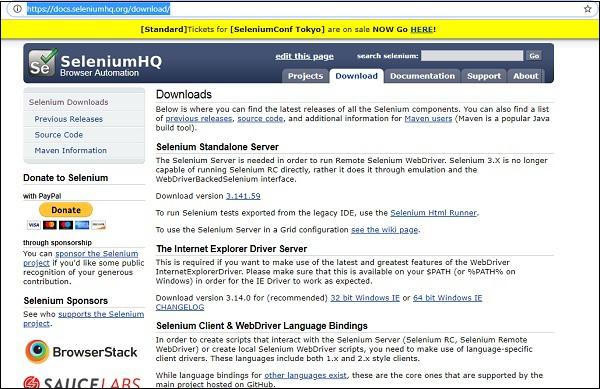
Task: Open the About tab
Action: tap(525, 76)
